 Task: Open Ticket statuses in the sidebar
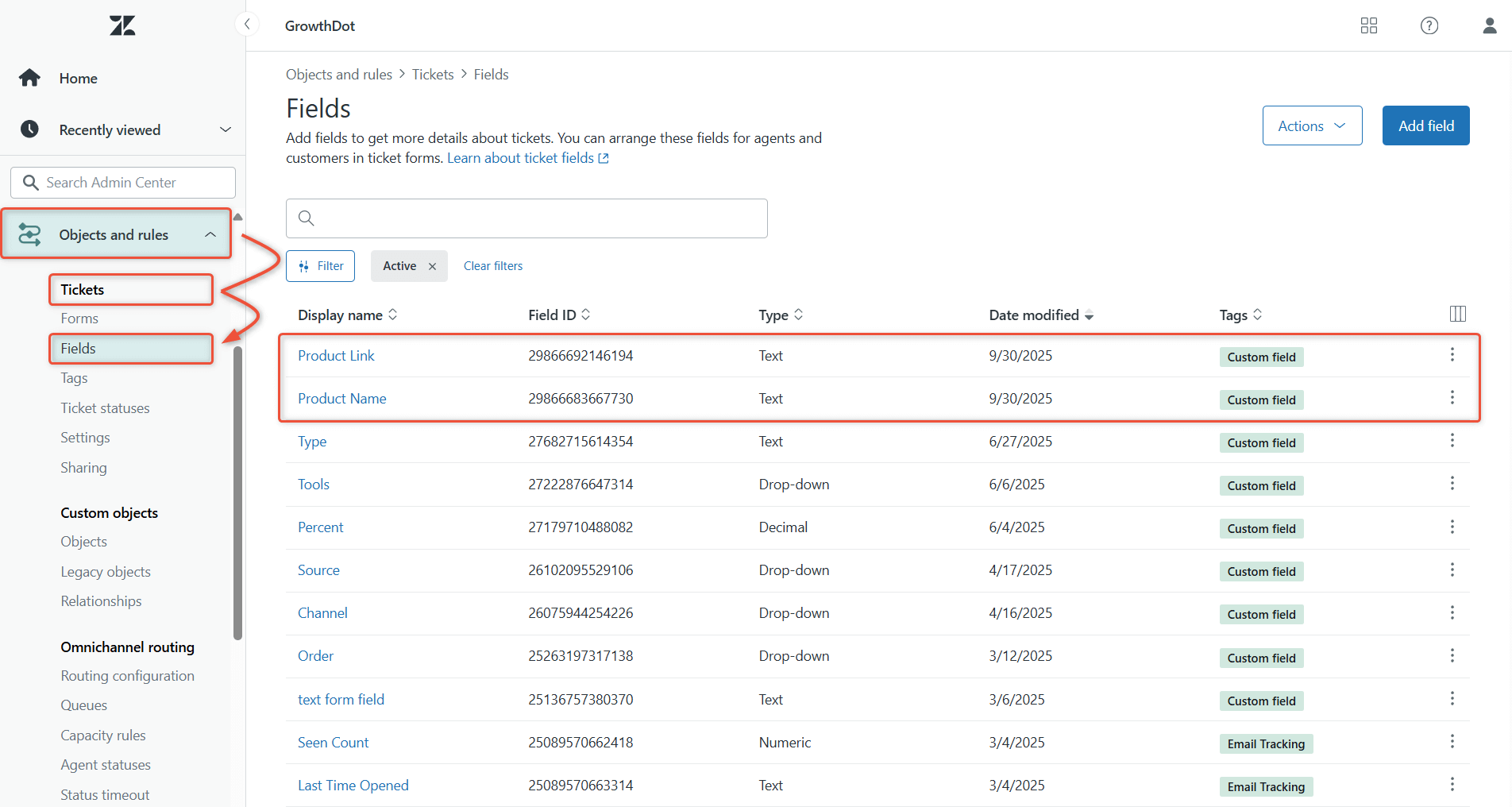[105, 408]
